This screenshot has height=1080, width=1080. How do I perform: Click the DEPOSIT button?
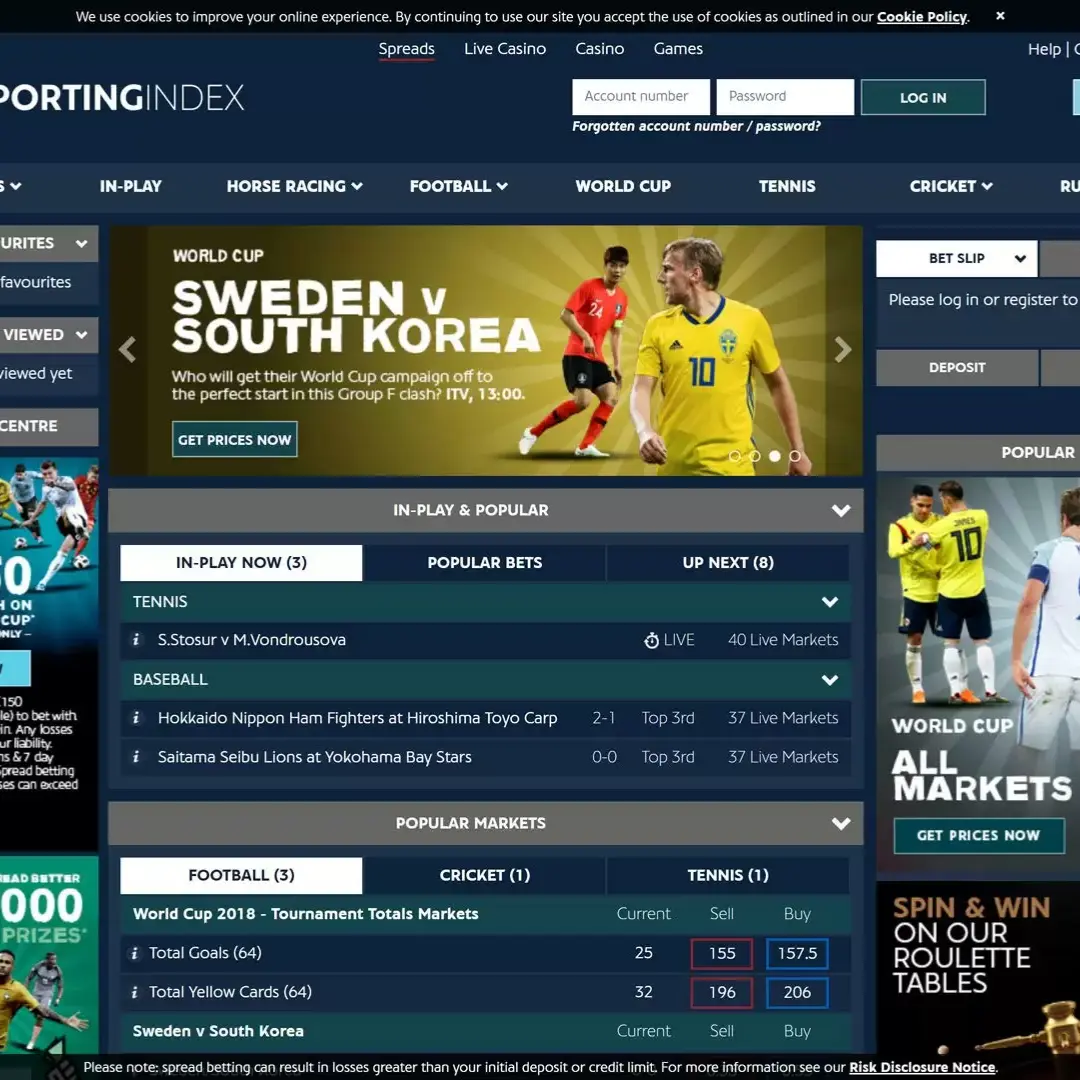pos(957,368)
